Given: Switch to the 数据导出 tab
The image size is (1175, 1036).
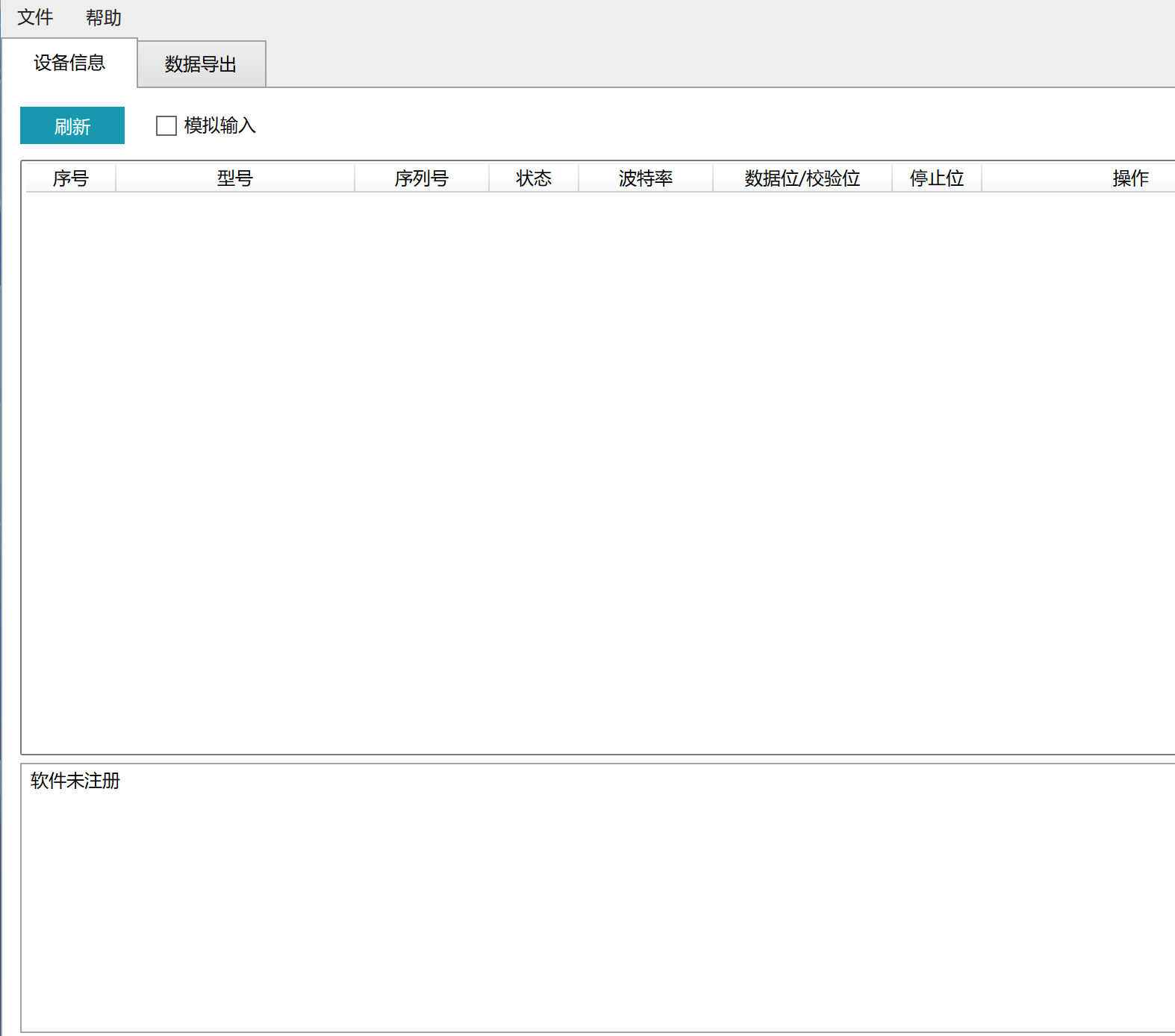Looking at the screenshot, I should pos(201,64).
